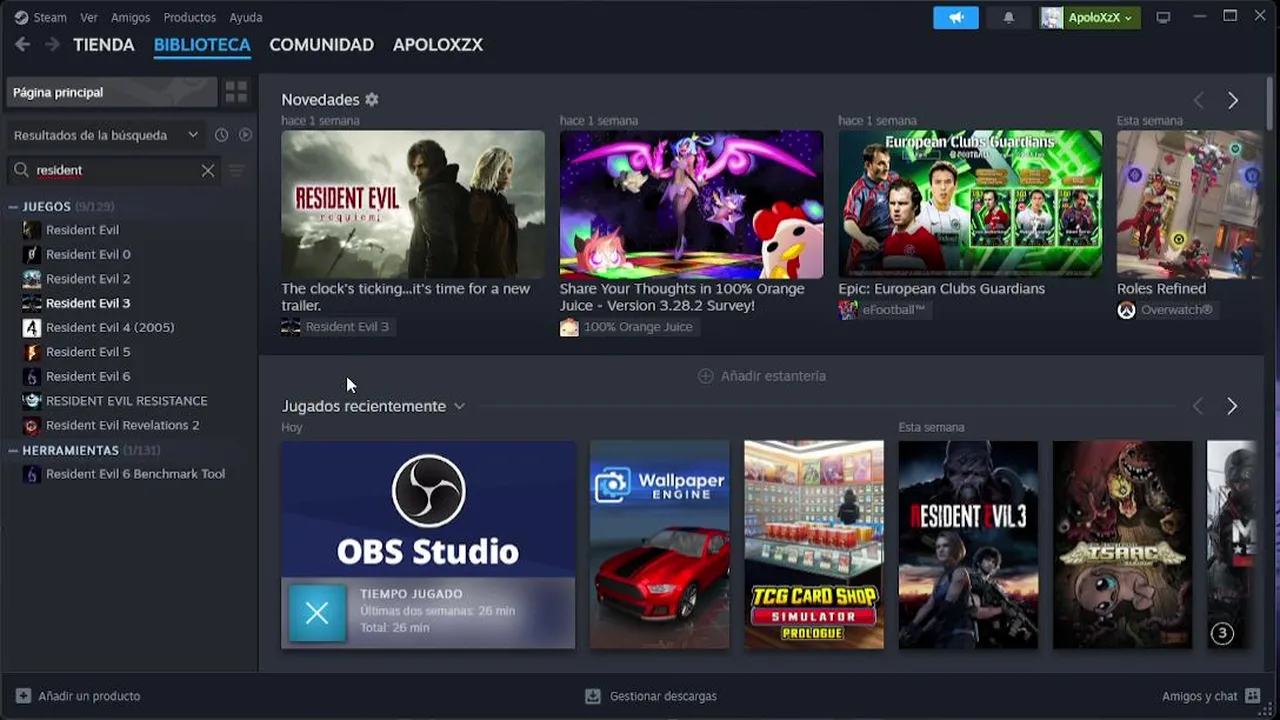Screen dimensions: 1280x720
Task: Click Overwatch logo icon under news
Action: (x=1126, y=310)
